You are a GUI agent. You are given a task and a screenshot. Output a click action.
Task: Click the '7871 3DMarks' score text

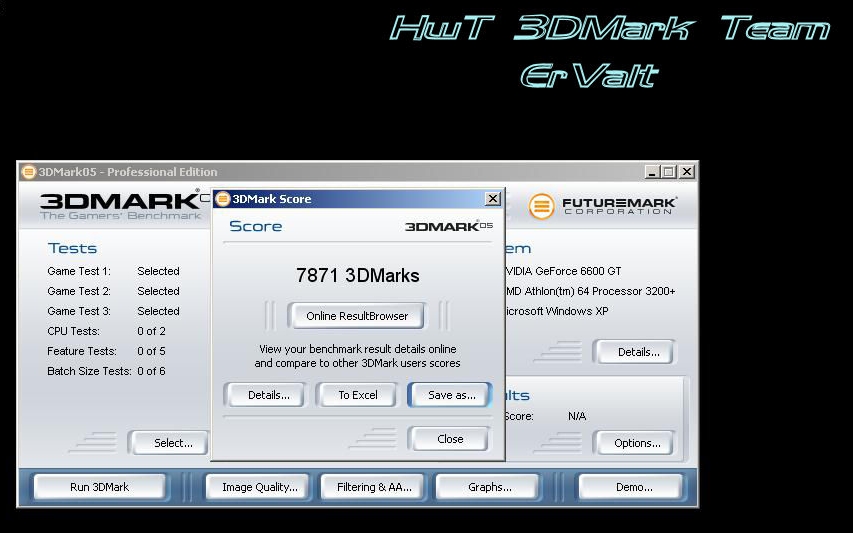click(357, 275)
